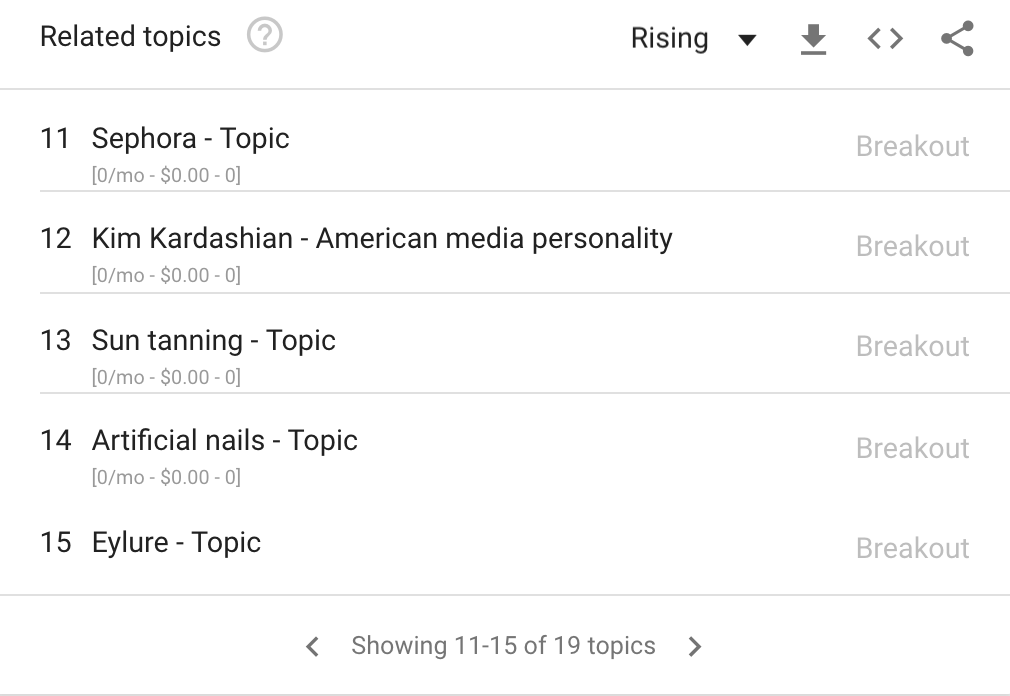Open the Artificial nails topic

[224, 440]
